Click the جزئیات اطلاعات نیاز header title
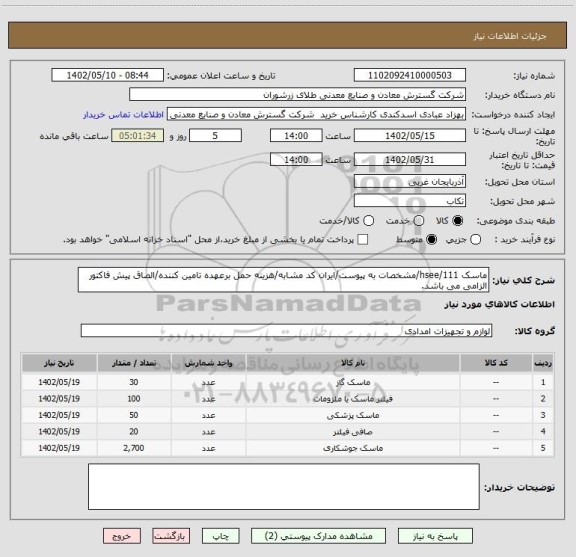The image size is (576, 557). click(510, 36)
